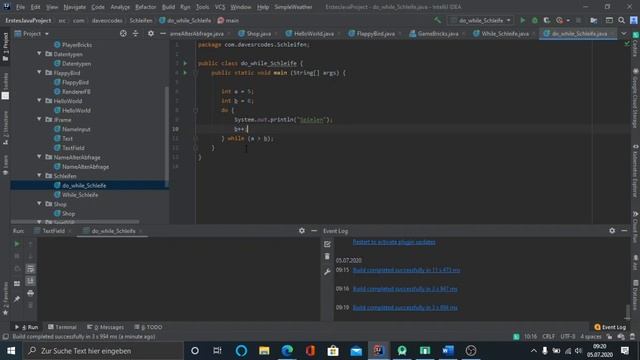Open Event Log button in status bar
Screen dimensions: 640x360
pos(610,327)
